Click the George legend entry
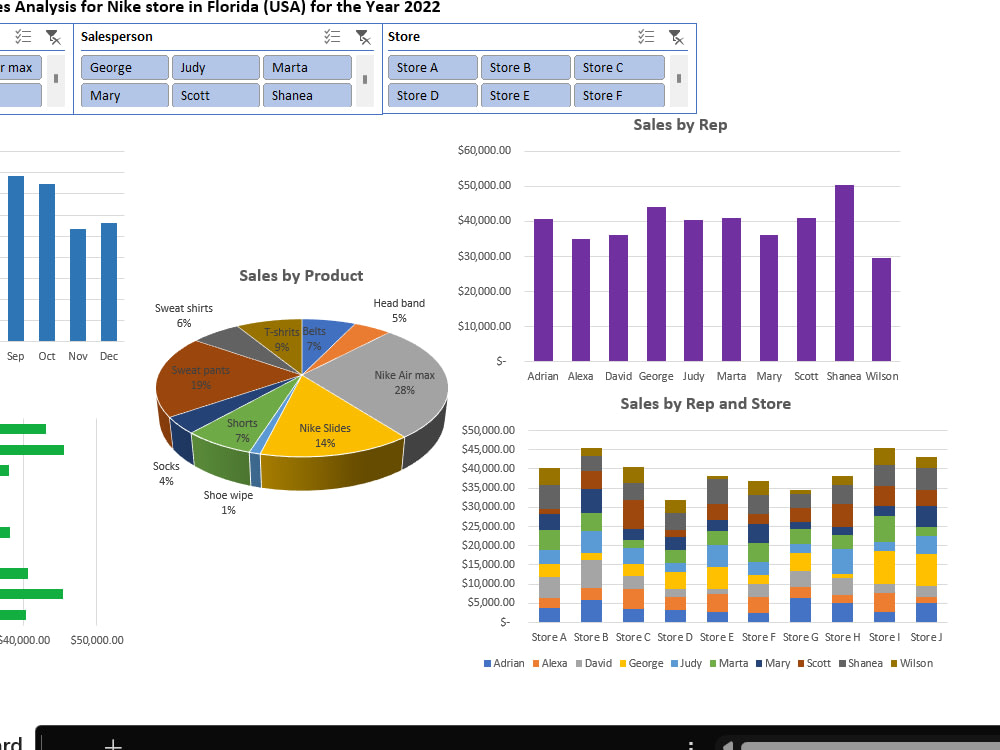 tap(642, 663)
